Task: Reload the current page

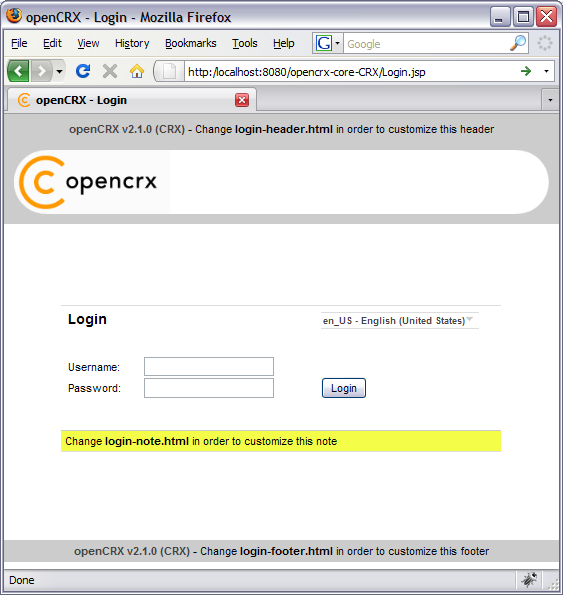Action: 83,71
